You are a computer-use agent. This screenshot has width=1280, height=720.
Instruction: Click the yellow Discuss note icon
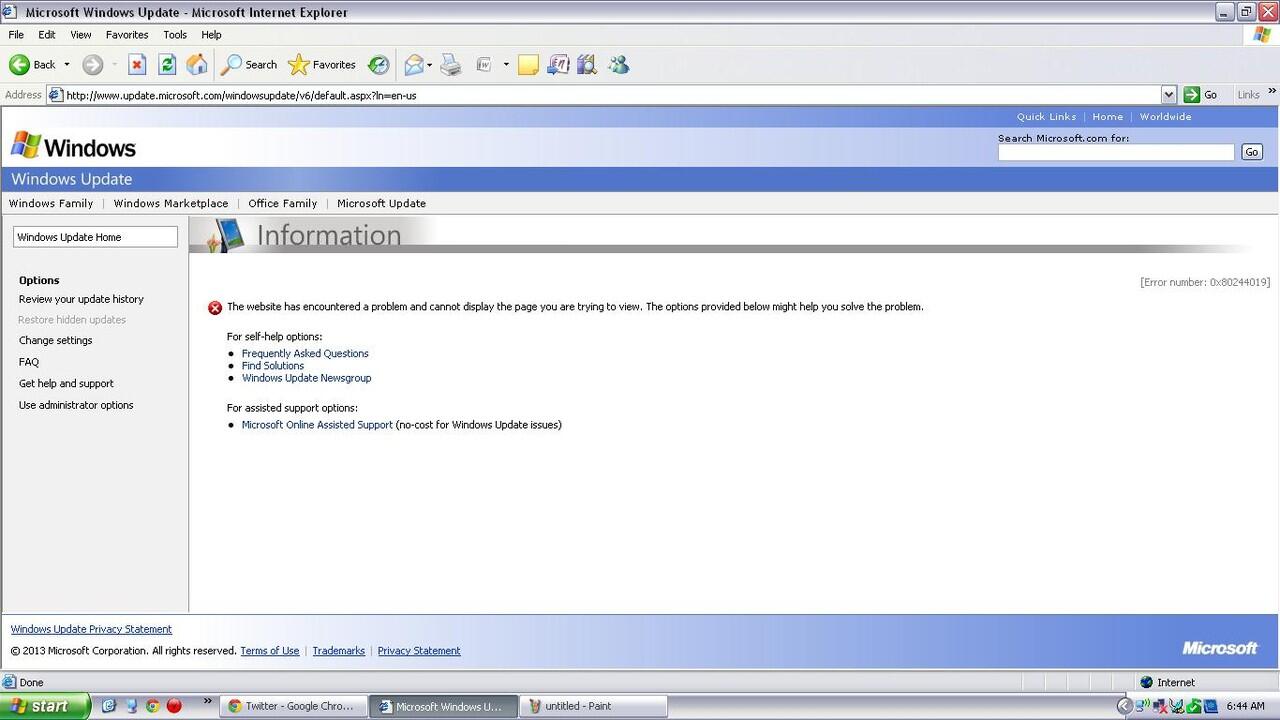(528, 65)
